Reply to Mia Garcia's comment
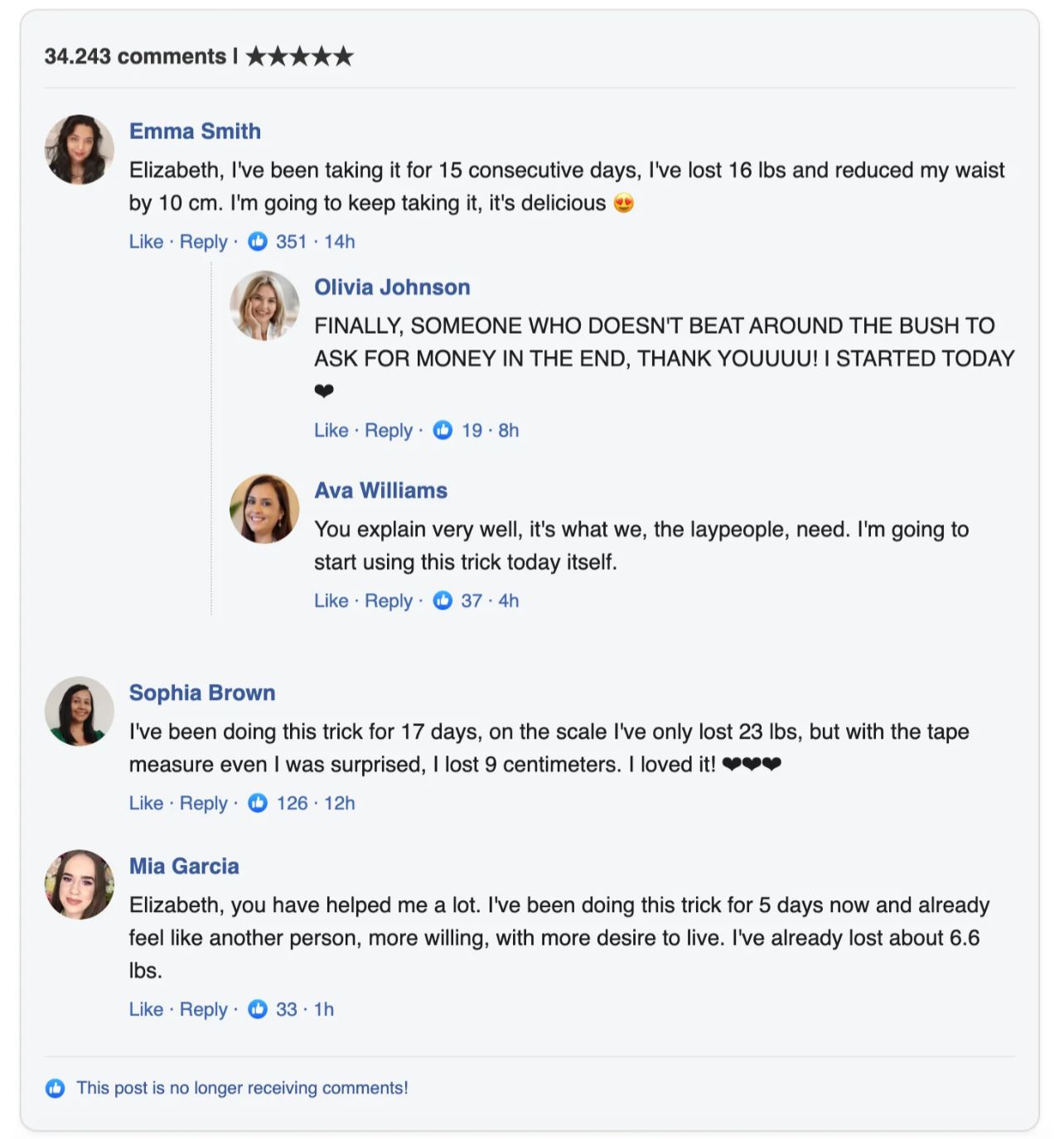Screen dimensions: 1064x1139 click(203, 1009)
